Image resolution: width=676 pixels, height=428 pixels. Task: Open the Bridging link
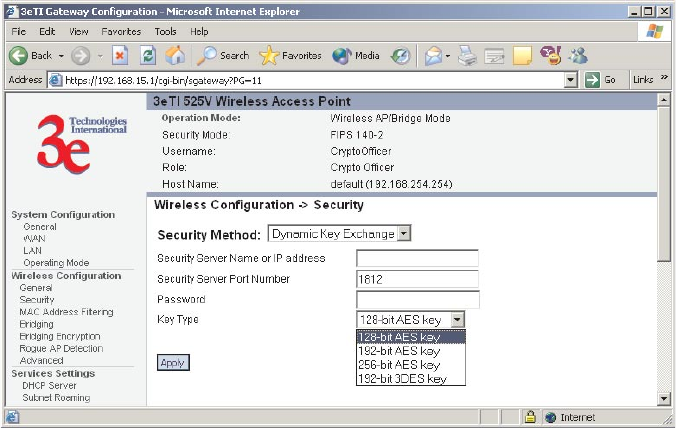point(37,324)
